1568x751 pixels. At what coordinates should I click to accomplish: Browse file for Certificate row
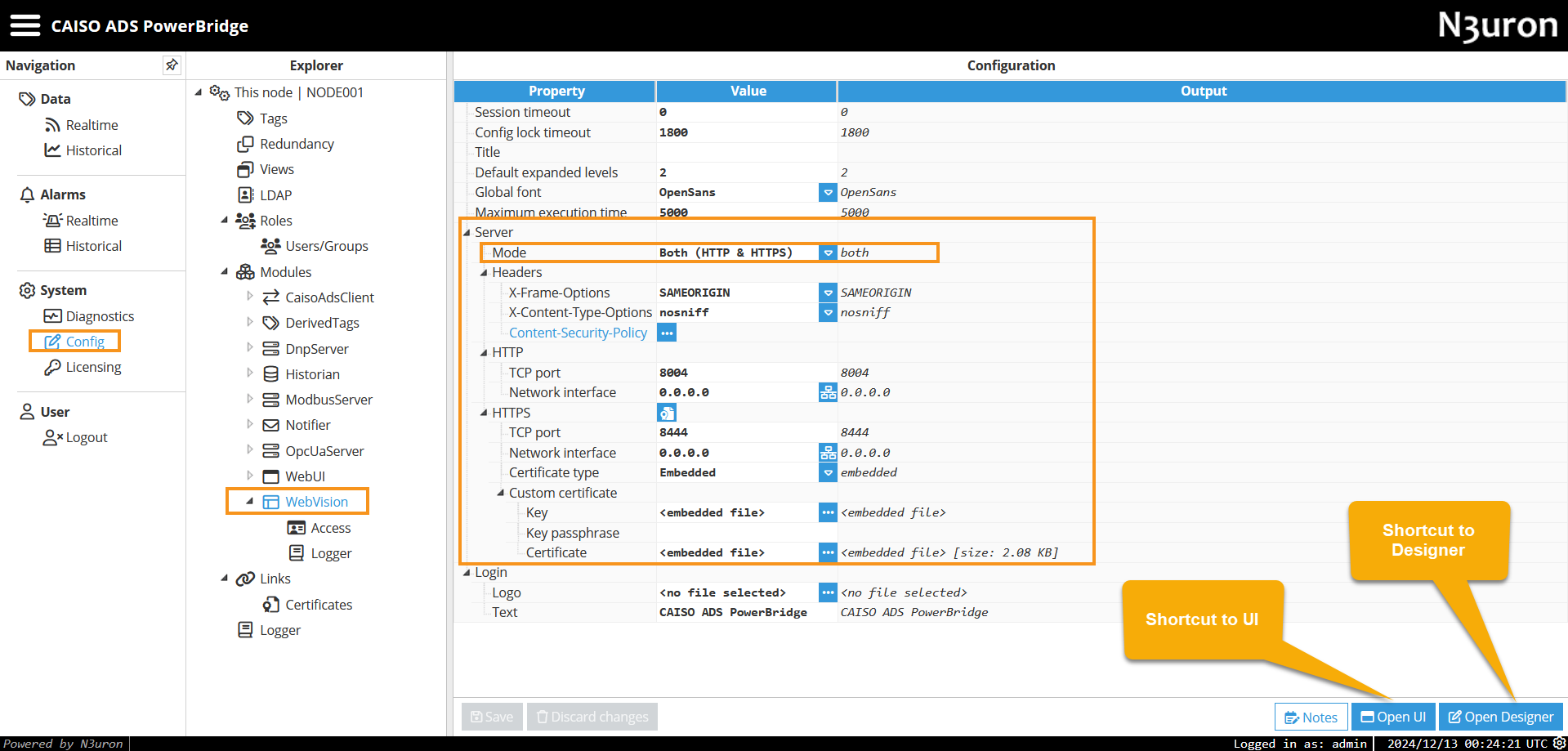pyautogui.click(x=828, y=552)
